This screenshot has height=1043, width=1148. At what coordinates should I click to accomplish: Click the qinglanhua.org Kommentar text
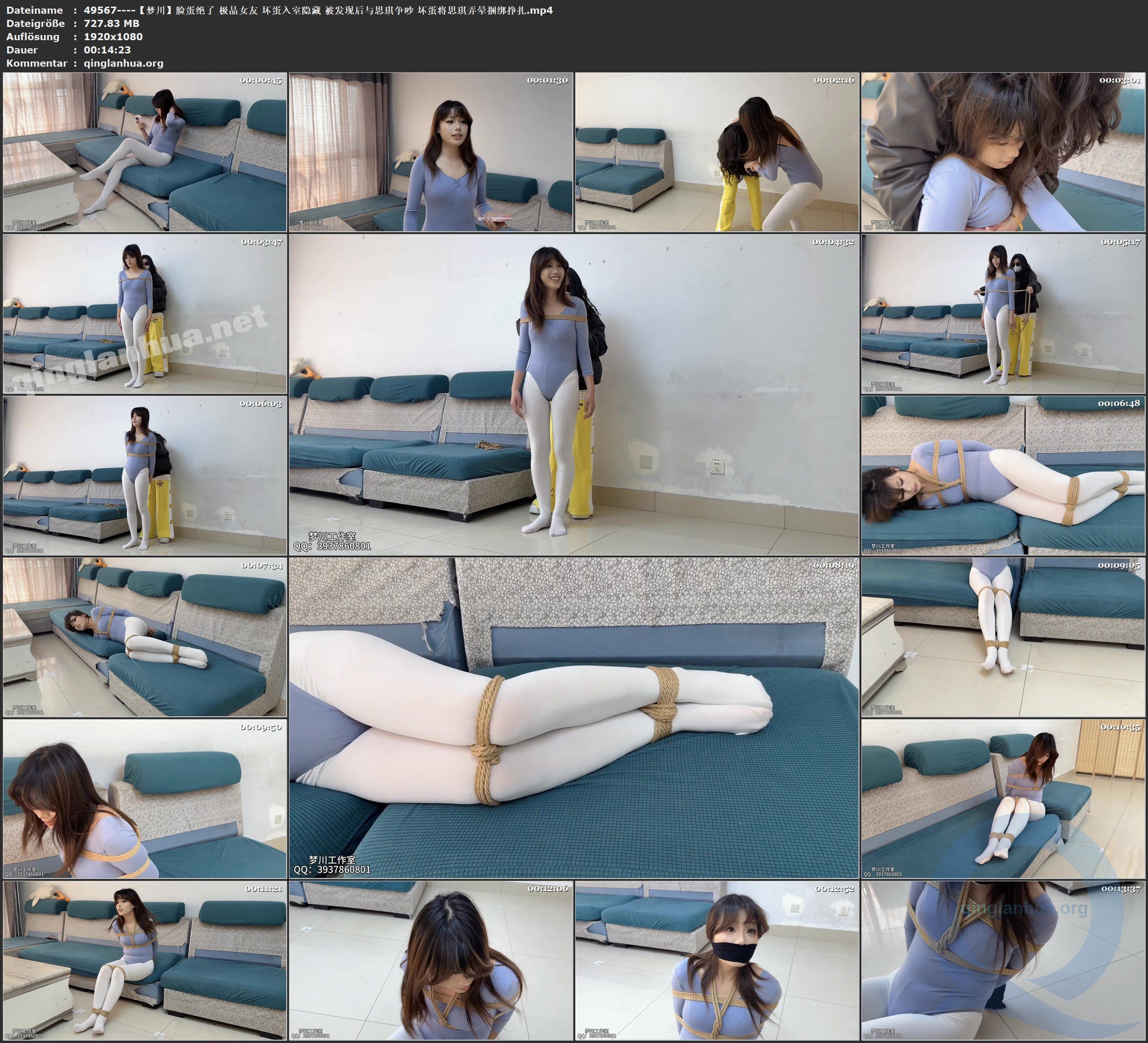(123, 63)
